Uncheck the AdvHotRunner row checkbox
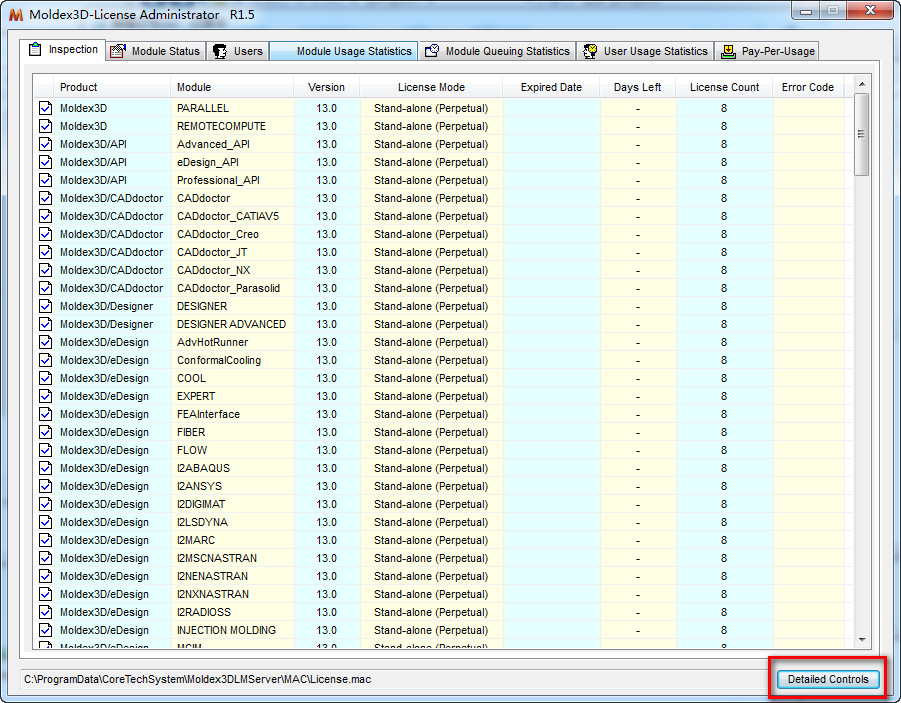This screenshot has width=901, height=703. coord(45,342)
